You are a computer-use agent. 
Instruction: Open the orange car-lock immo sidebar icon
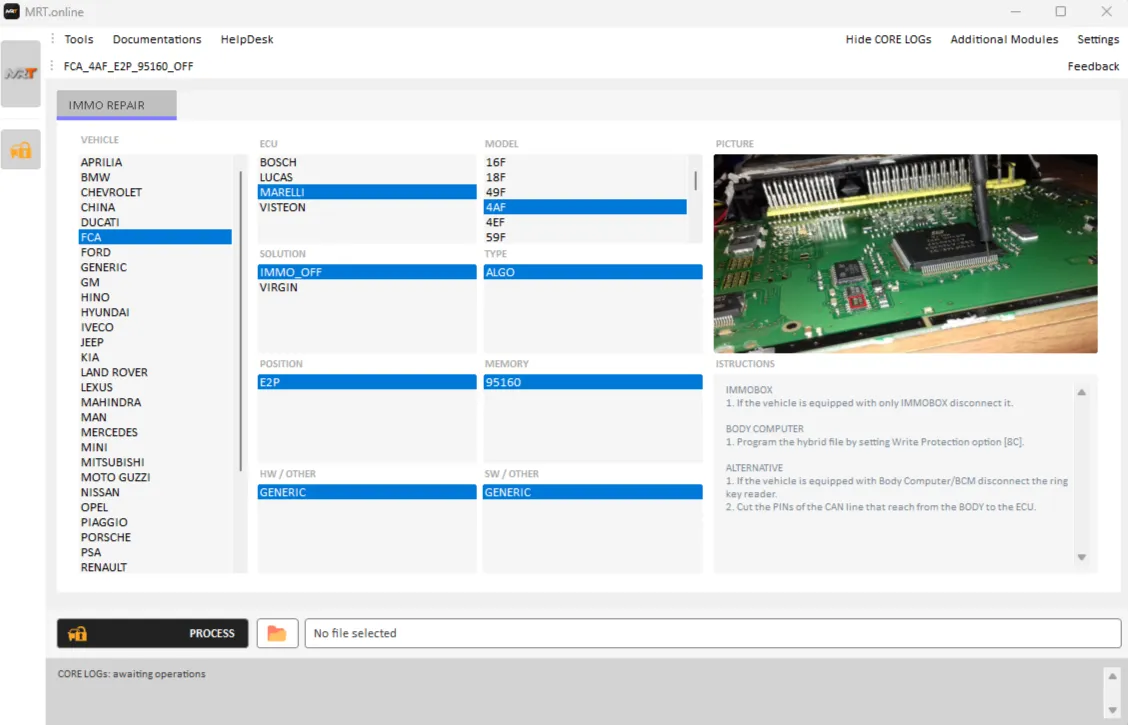tap(21, 150)
